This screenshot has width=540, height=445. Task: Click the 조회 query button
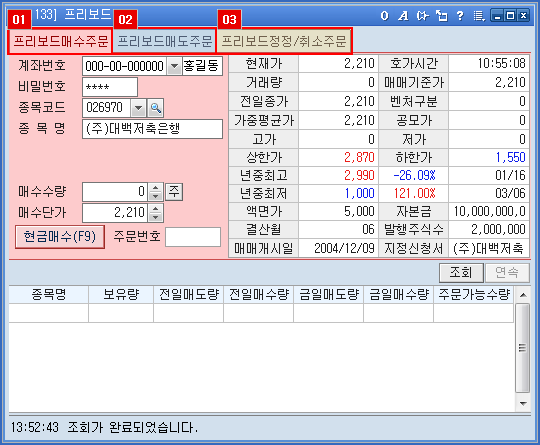(461, 273)
